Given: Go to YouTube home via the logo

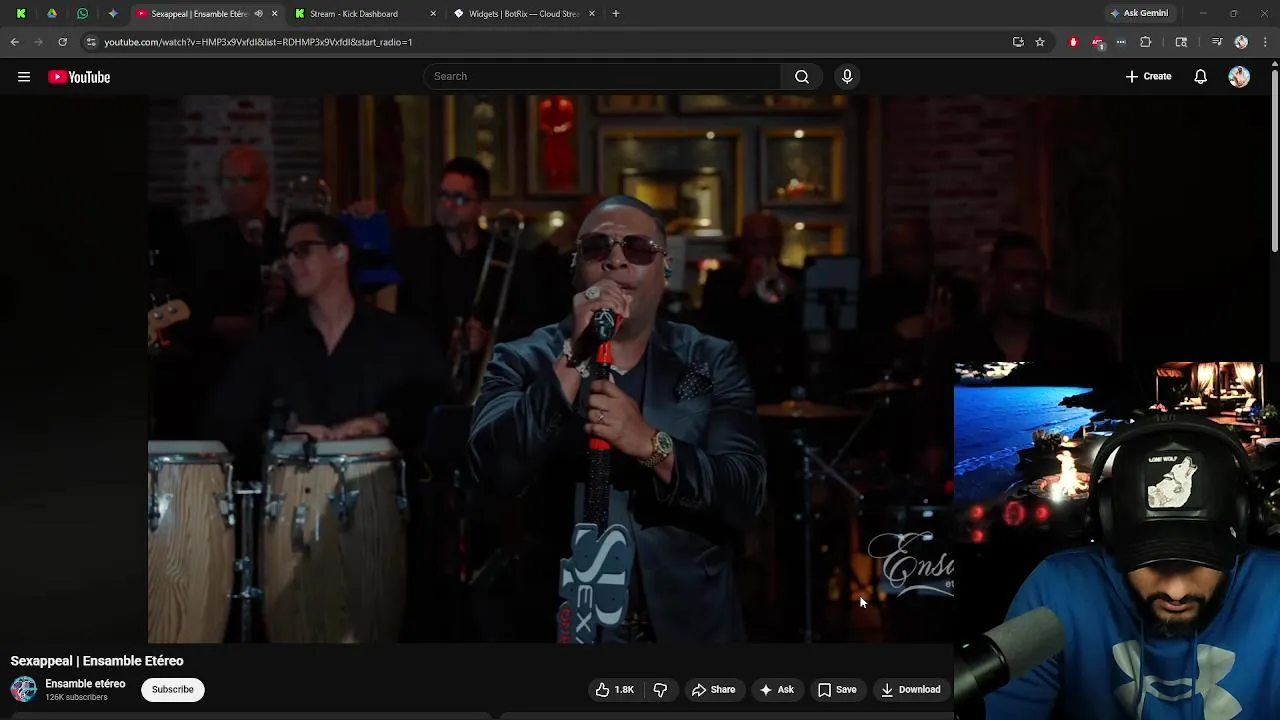Looking at the screenshot, I should pyautogui.click(x=79, y=77).
